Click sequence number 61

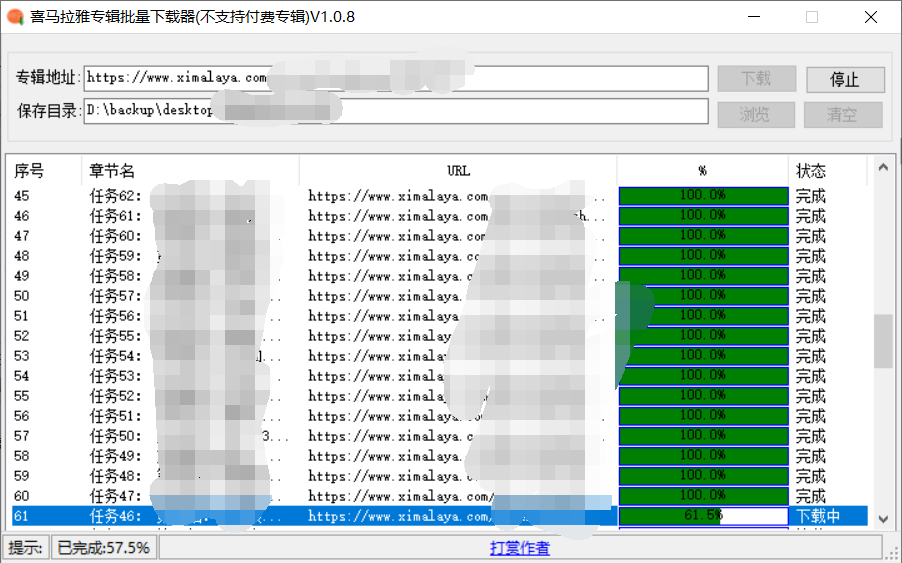click(x=21, y=516)
